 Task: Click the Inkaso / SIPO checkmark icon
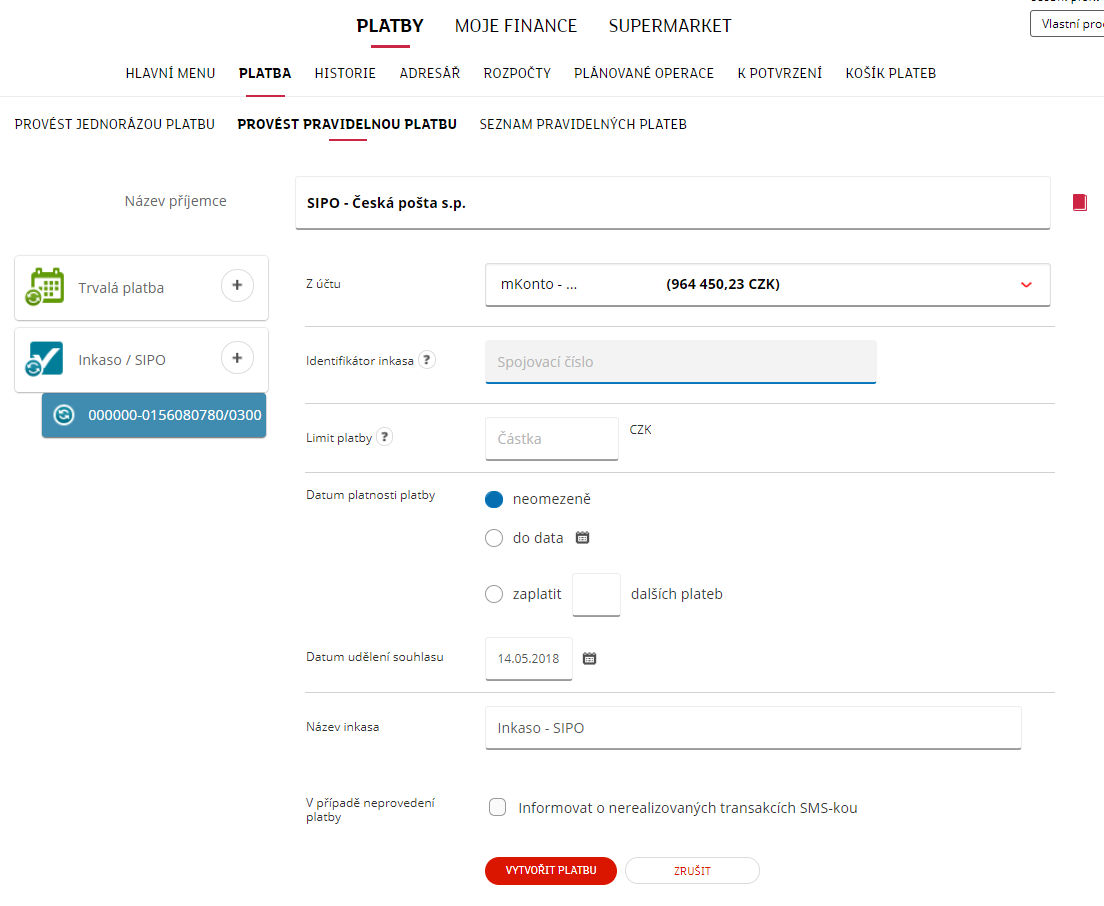click(x=44, y=359)
